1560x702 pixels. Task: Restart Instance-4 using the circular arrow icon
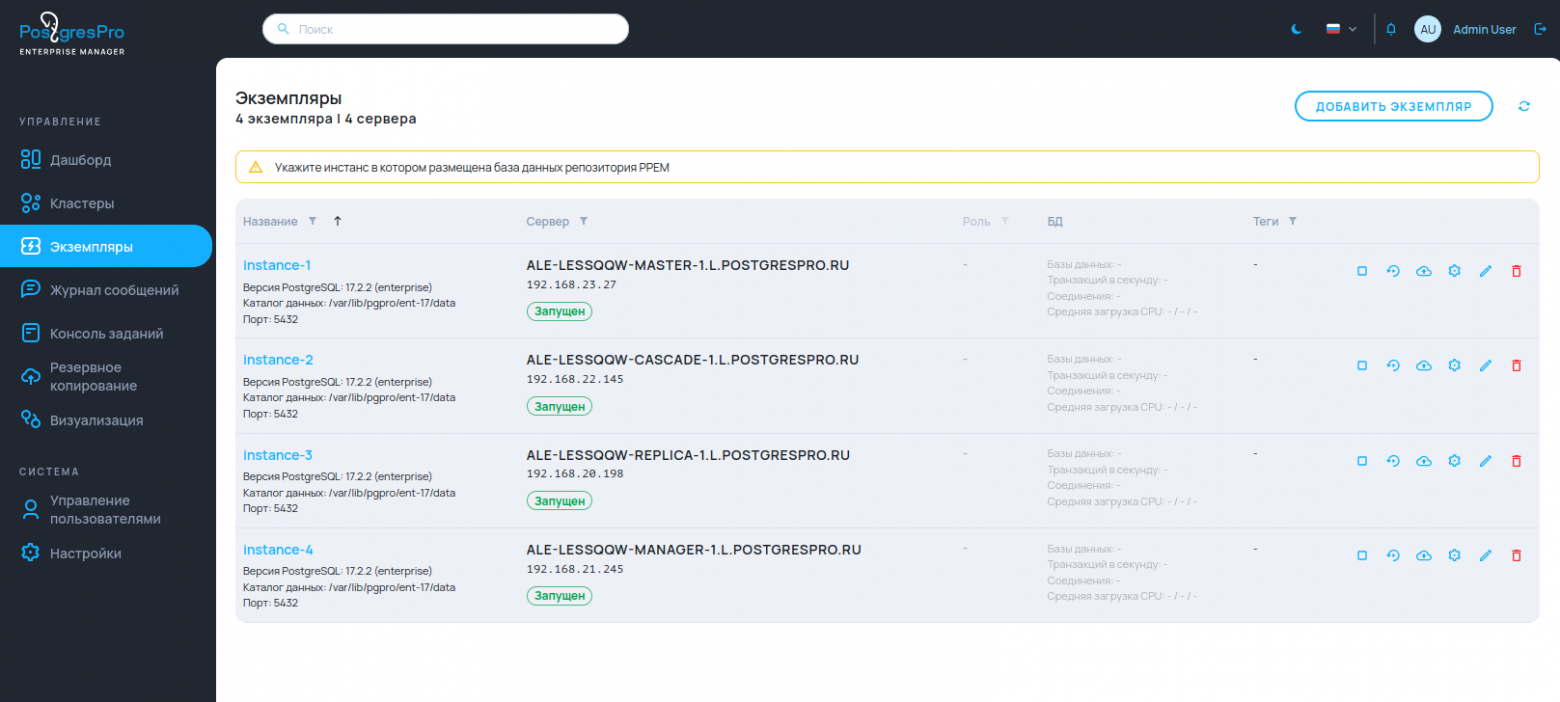(x=1392, y=555)
